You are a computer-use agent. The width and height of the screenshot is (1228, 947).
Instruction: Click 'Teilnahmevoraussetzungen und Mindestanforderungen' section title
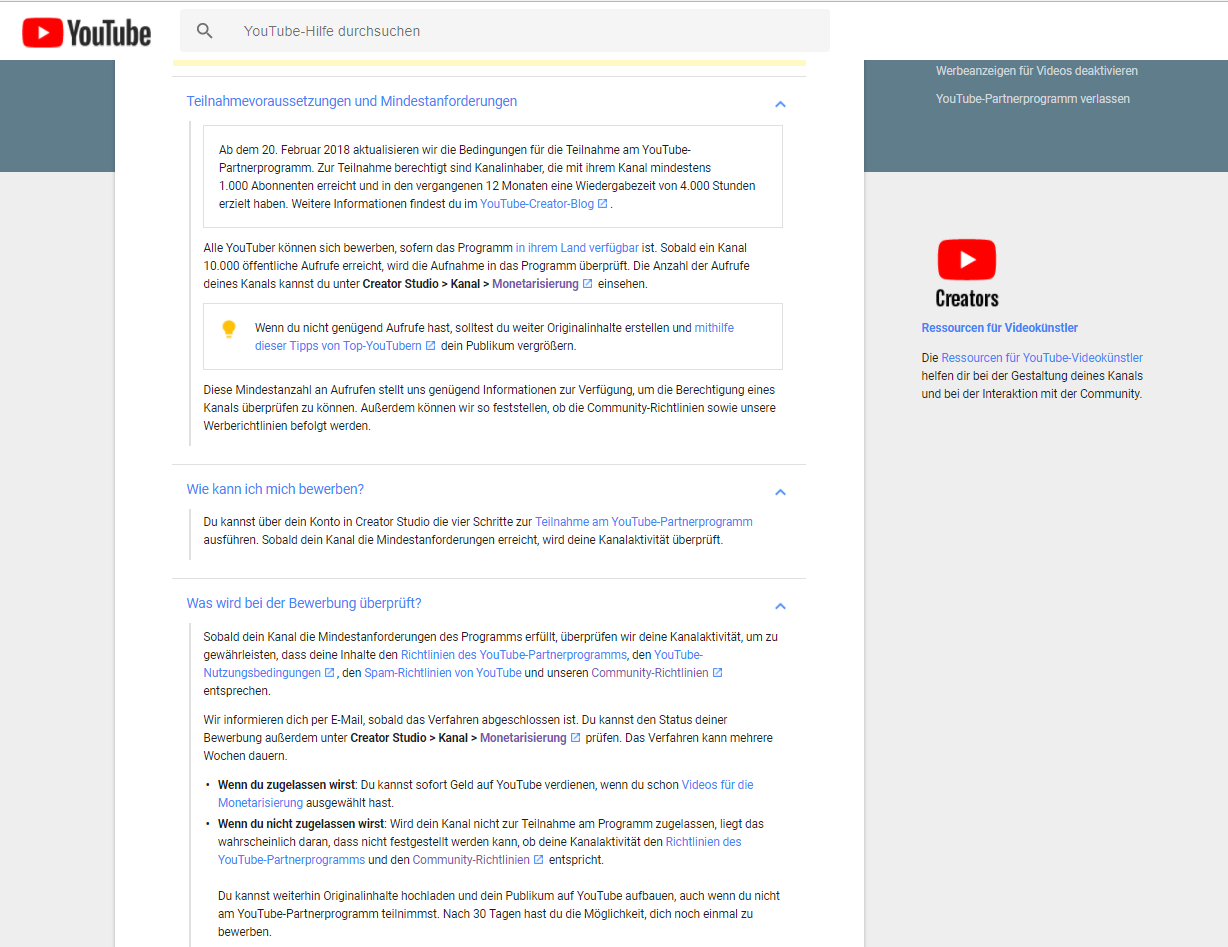pos(351,101)
